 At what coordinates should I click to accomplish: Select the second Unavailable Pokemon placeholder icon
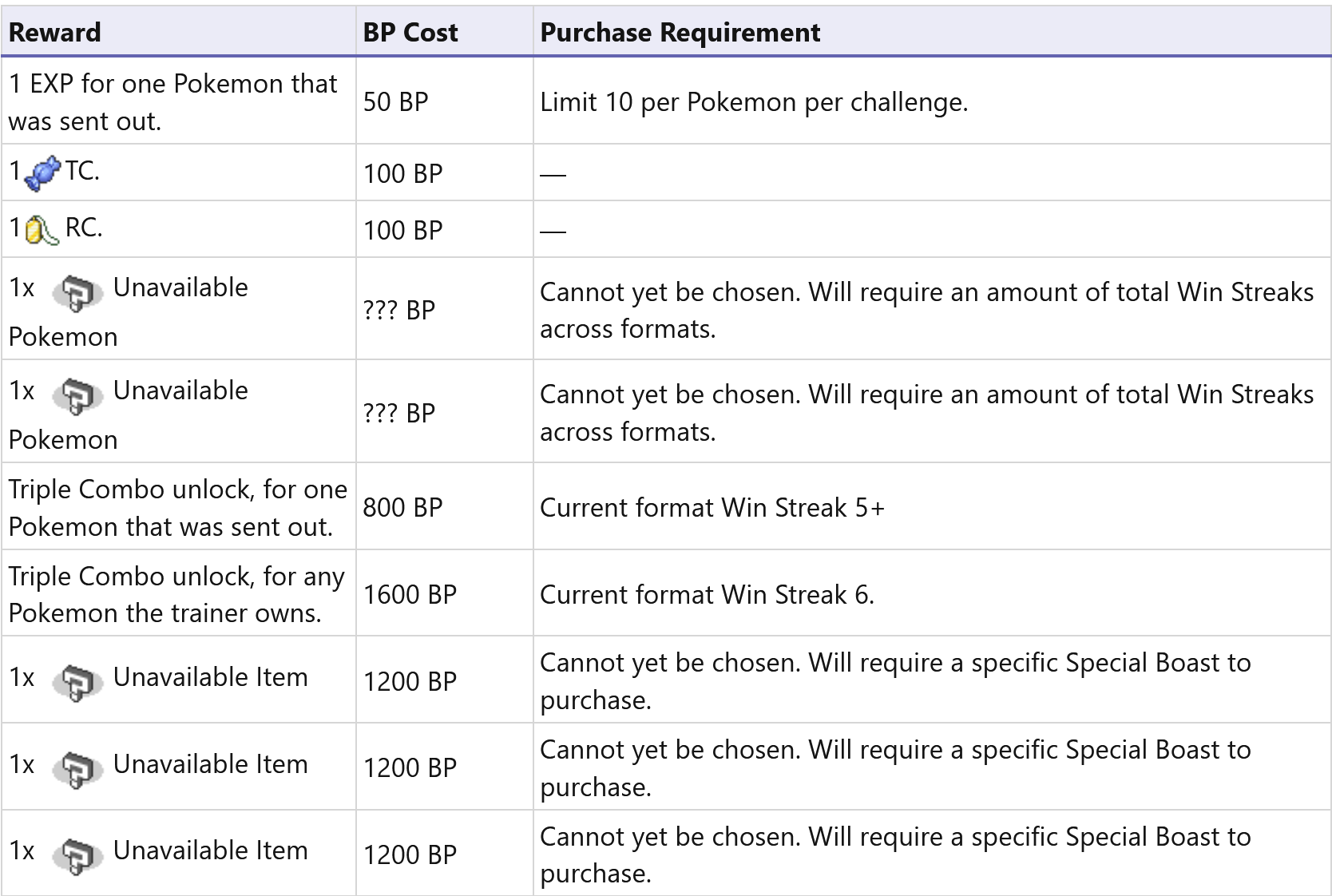(x=77, y=395)
